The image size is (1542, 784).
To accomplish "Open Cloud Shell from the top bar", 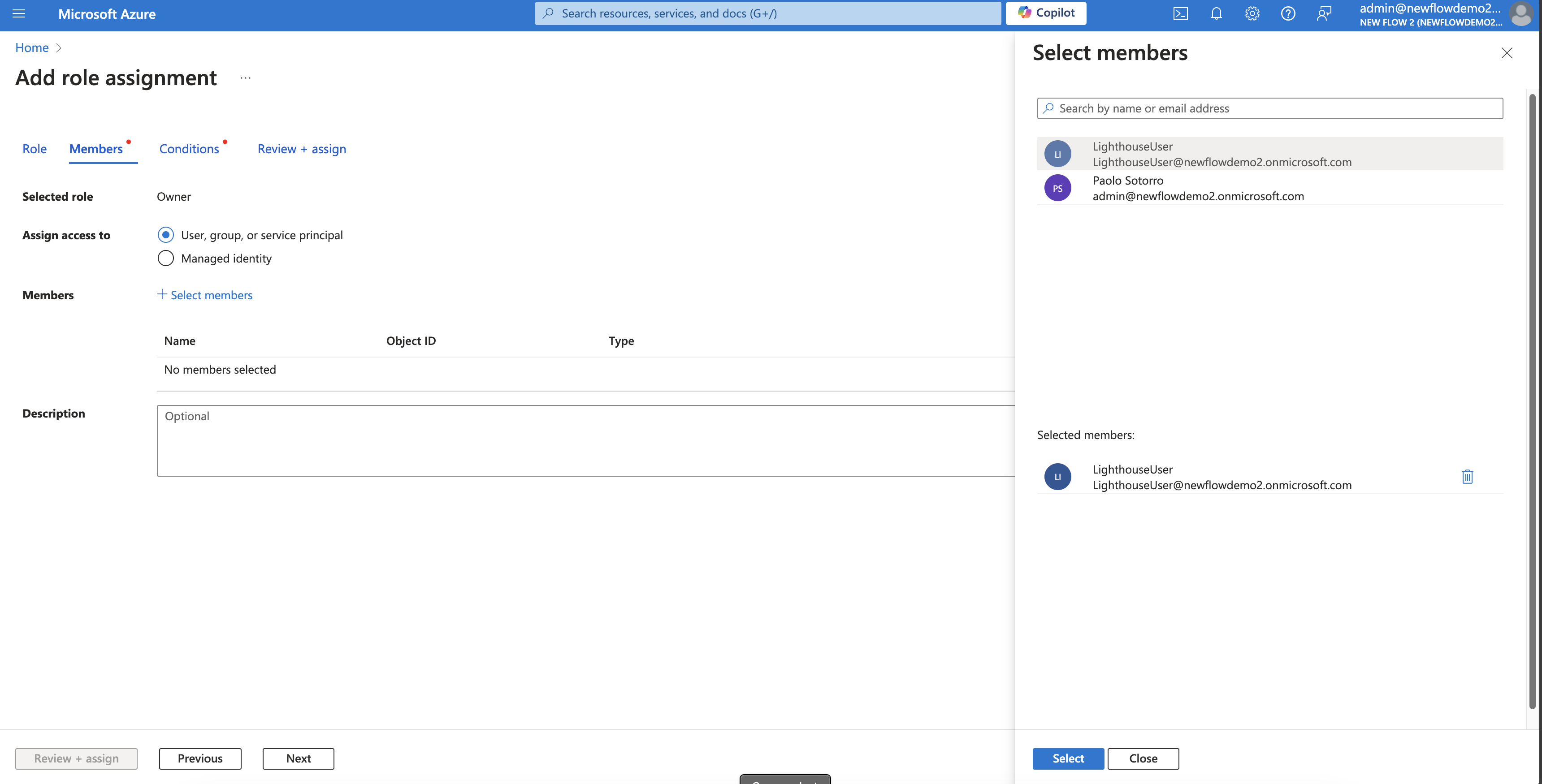I will pos(1180,13).
